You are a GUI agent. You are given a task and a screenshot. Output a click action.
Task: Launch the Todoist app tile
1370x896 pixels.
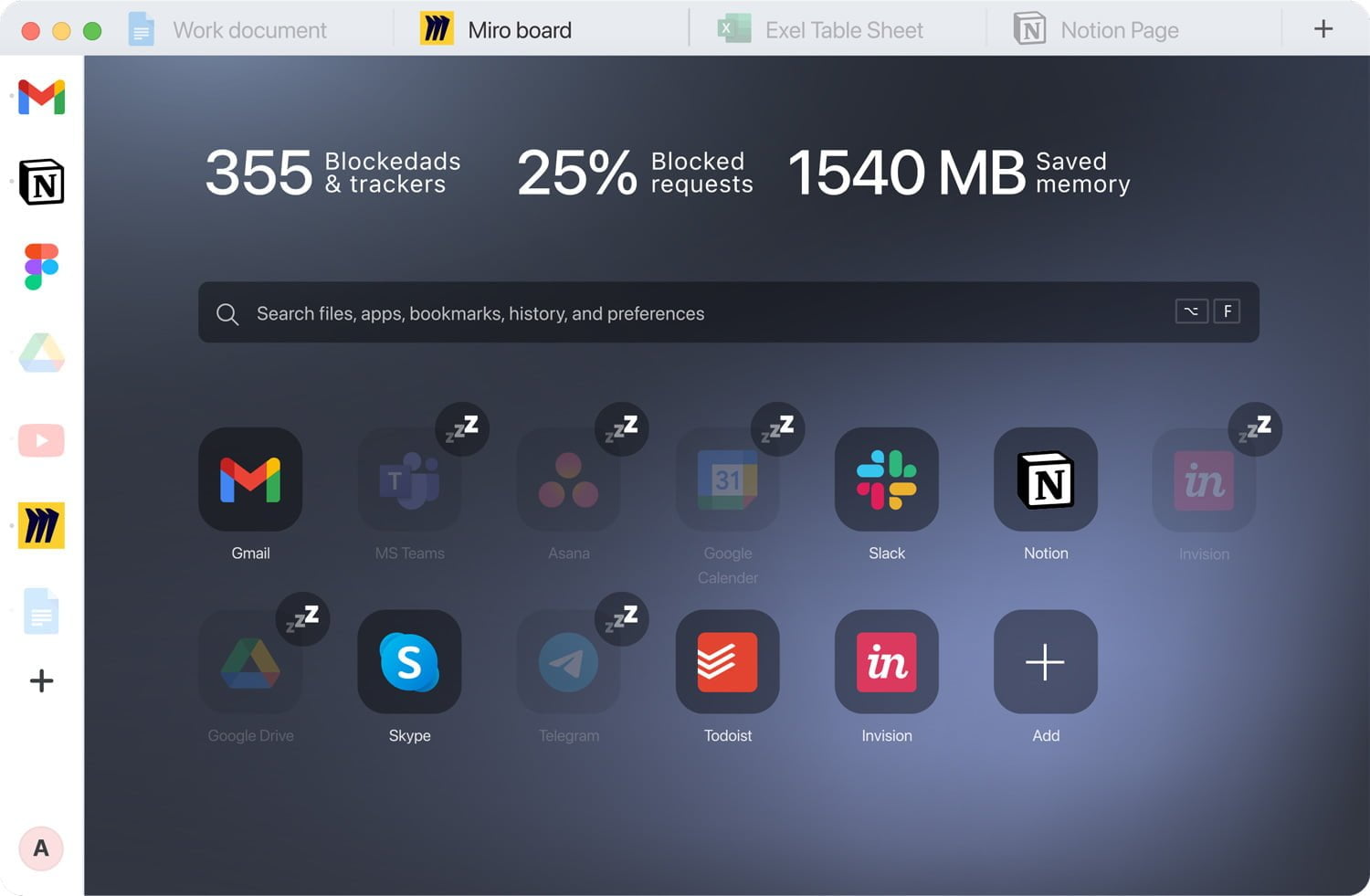coord(727,662)
